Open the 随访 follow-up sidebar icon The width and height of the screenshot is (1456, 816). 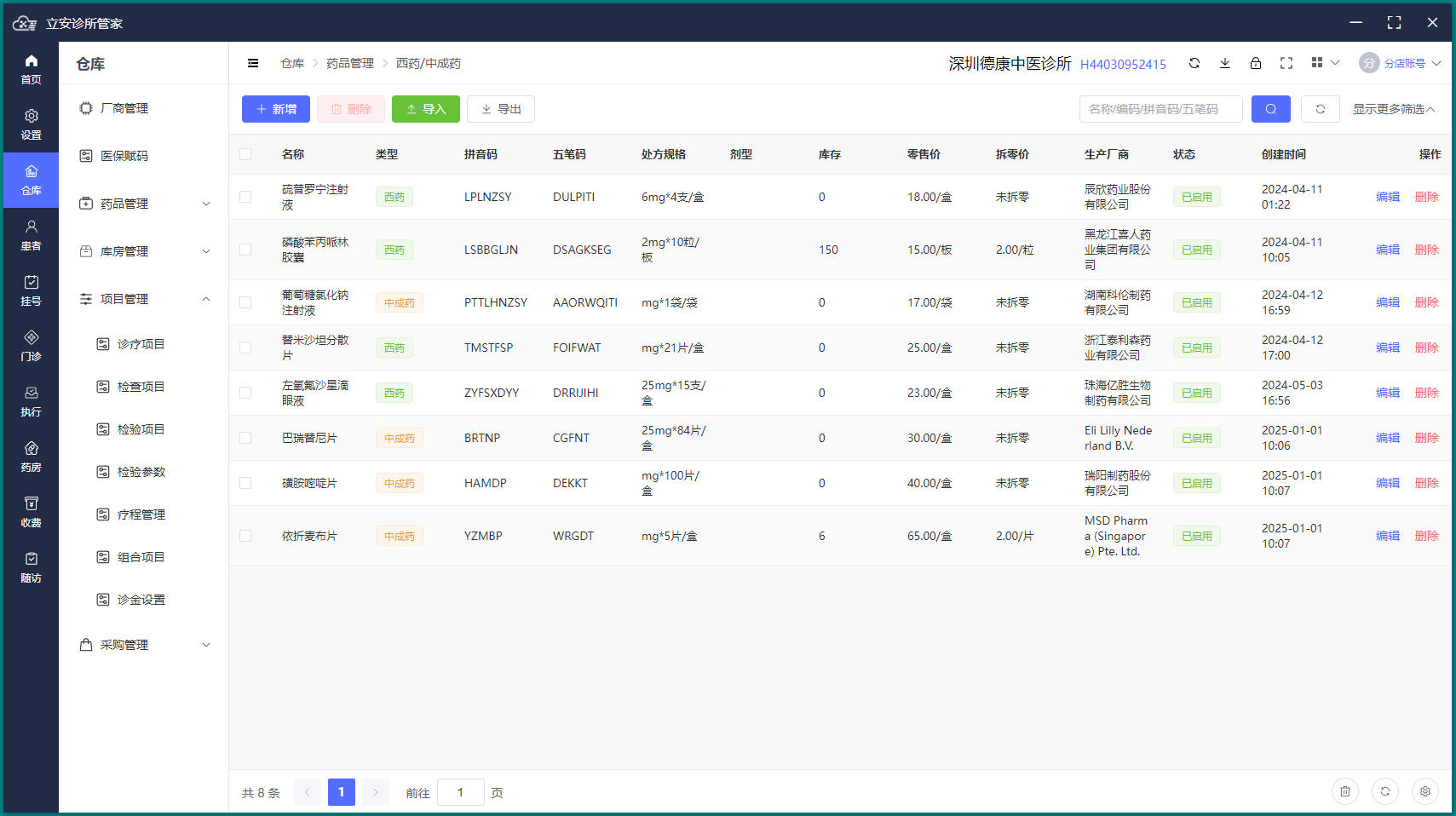pyautogui.click(x=31, y=567)
